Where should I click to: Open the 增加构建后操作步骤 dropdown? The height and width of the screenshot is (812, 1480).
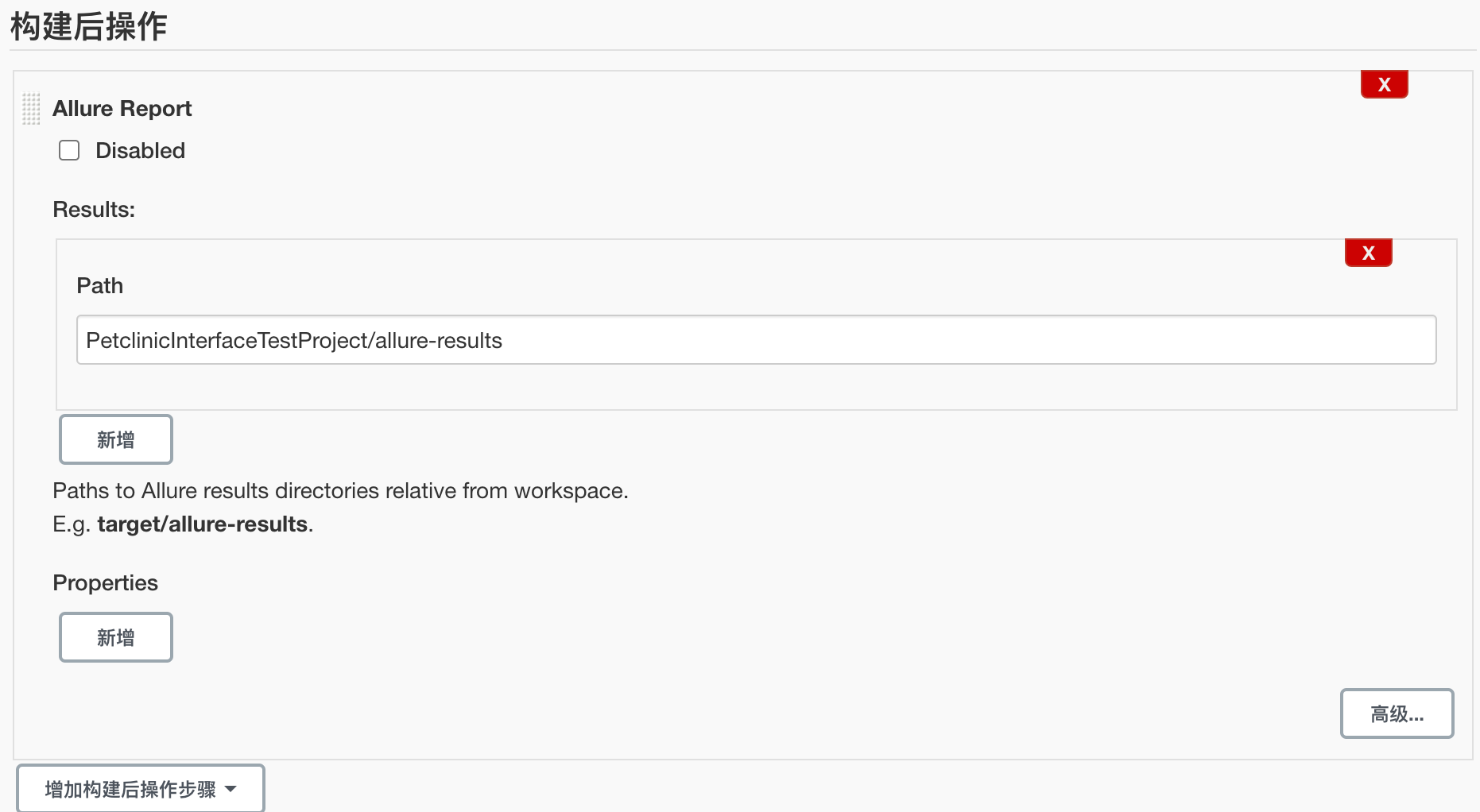(130, 789)
